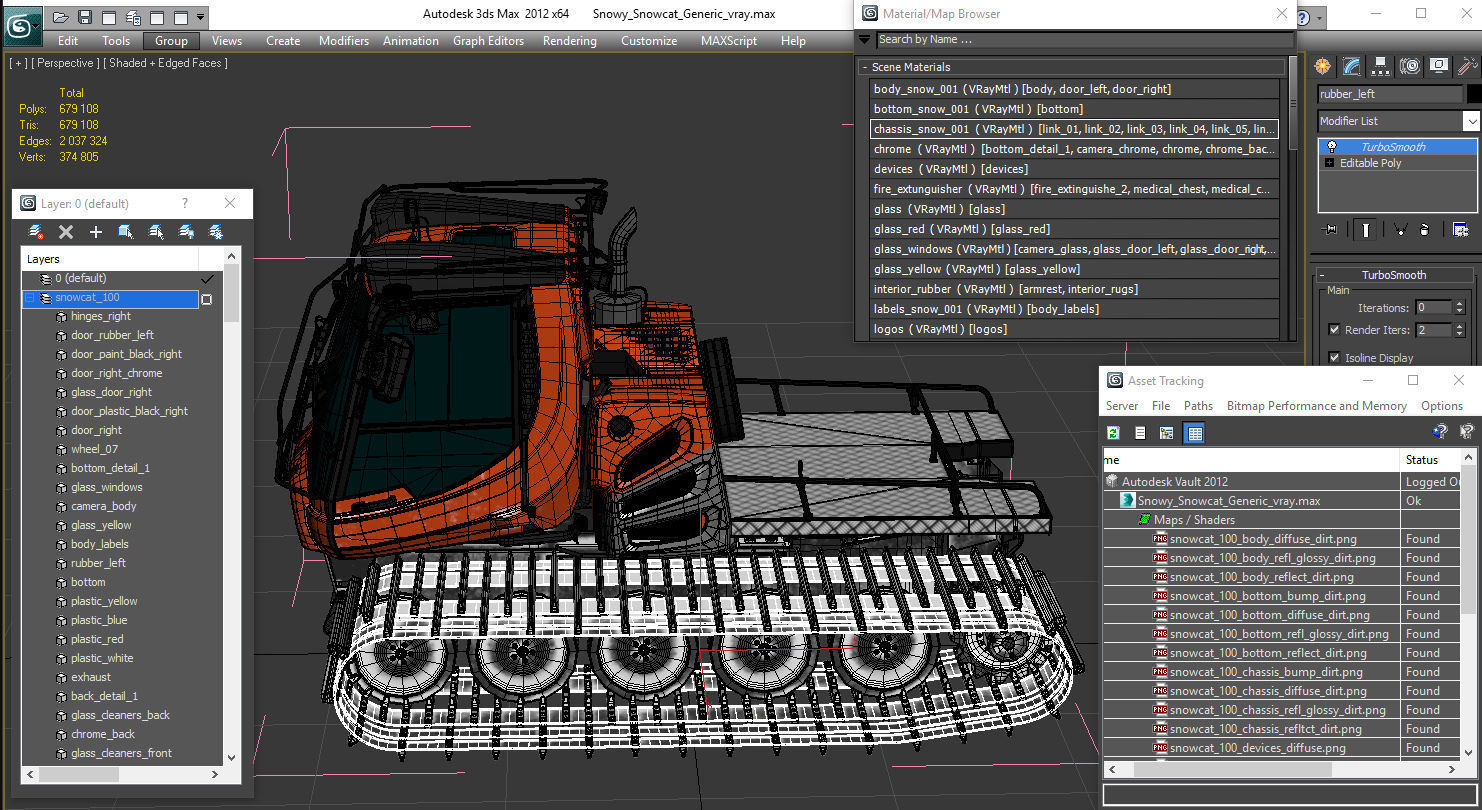Open Shaded + Edged Faces shading menu

coord(166,63)
